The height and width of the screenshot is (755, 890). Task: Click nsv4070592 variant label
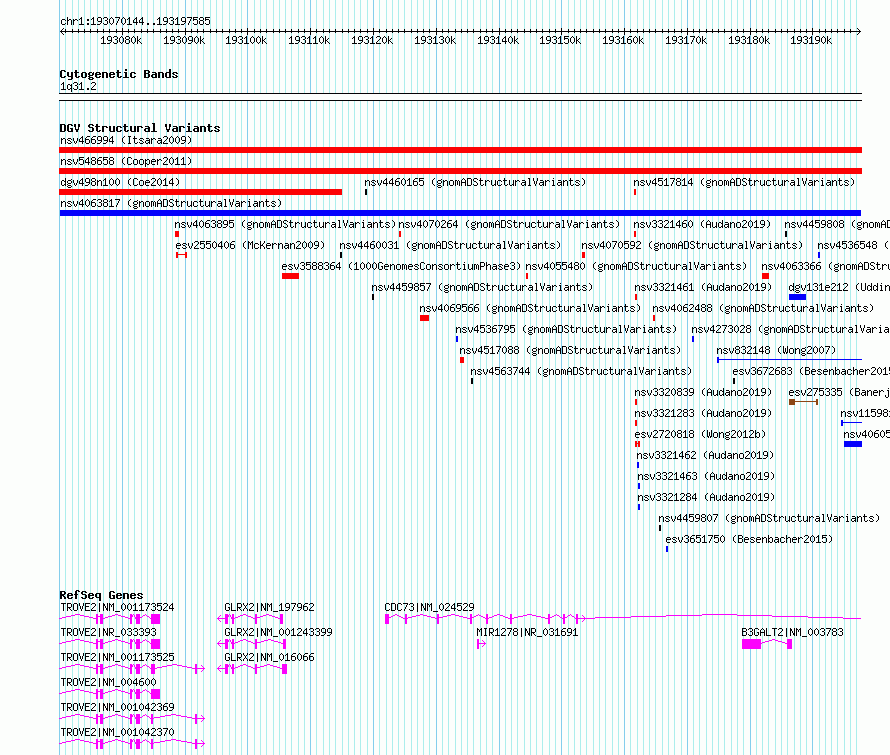(x=692, y=245)
